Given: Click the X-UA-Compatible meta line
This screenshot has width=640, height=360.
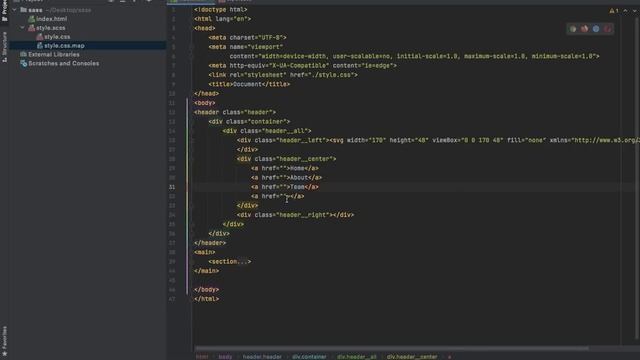Looking at the screenshot, I should point(302,65).
